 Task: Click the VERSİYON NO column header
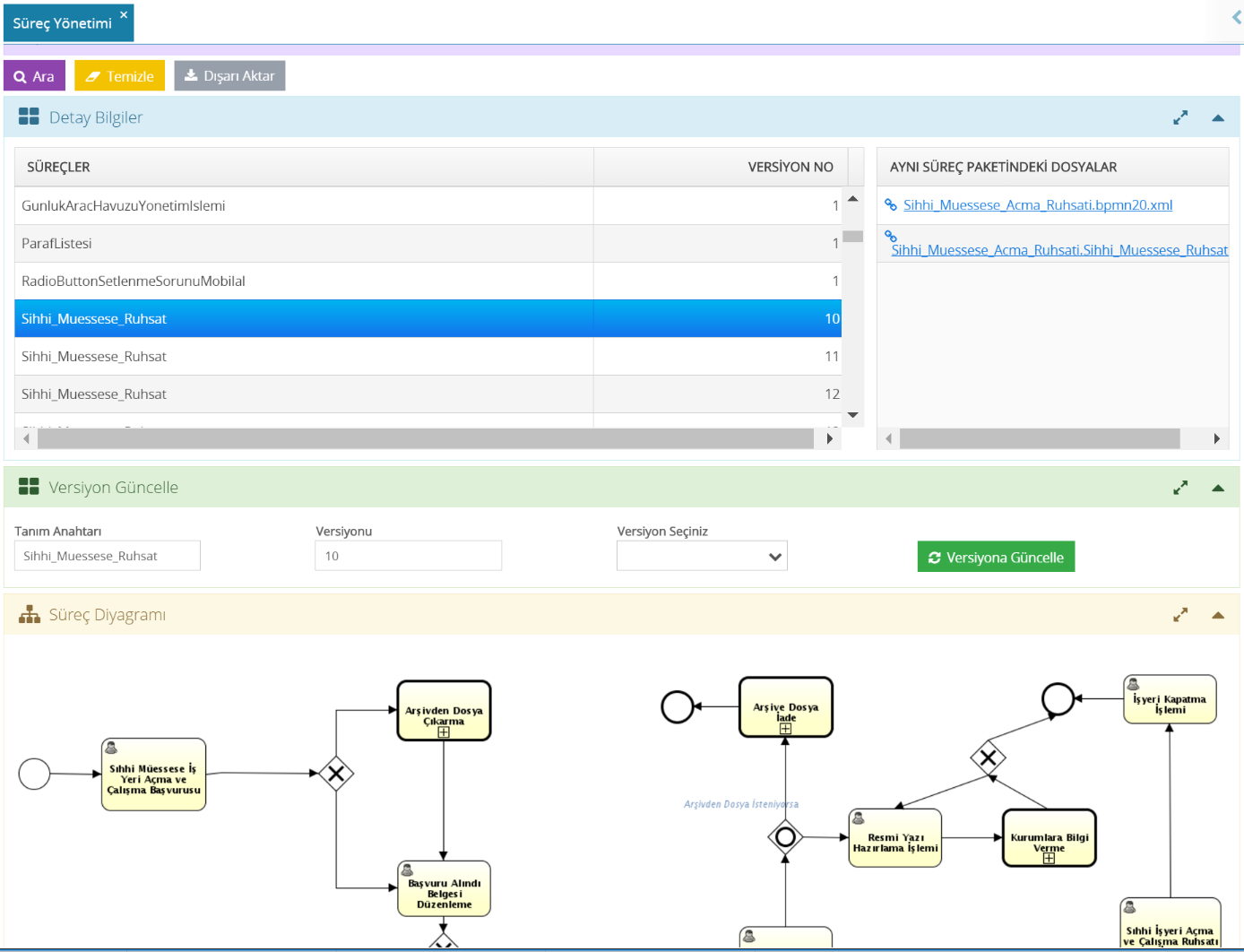721,167
